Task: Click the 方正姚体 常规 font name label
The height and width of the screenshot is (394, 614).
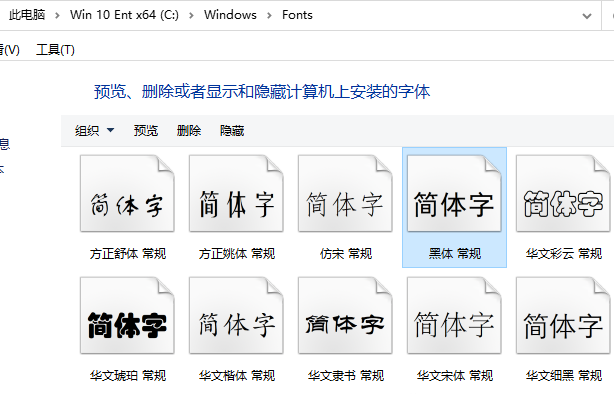Action: coord(237,254)
